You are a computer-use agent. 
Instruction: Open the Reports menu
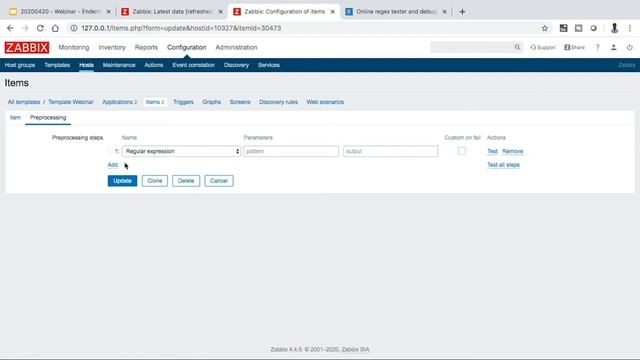point(146,47)
